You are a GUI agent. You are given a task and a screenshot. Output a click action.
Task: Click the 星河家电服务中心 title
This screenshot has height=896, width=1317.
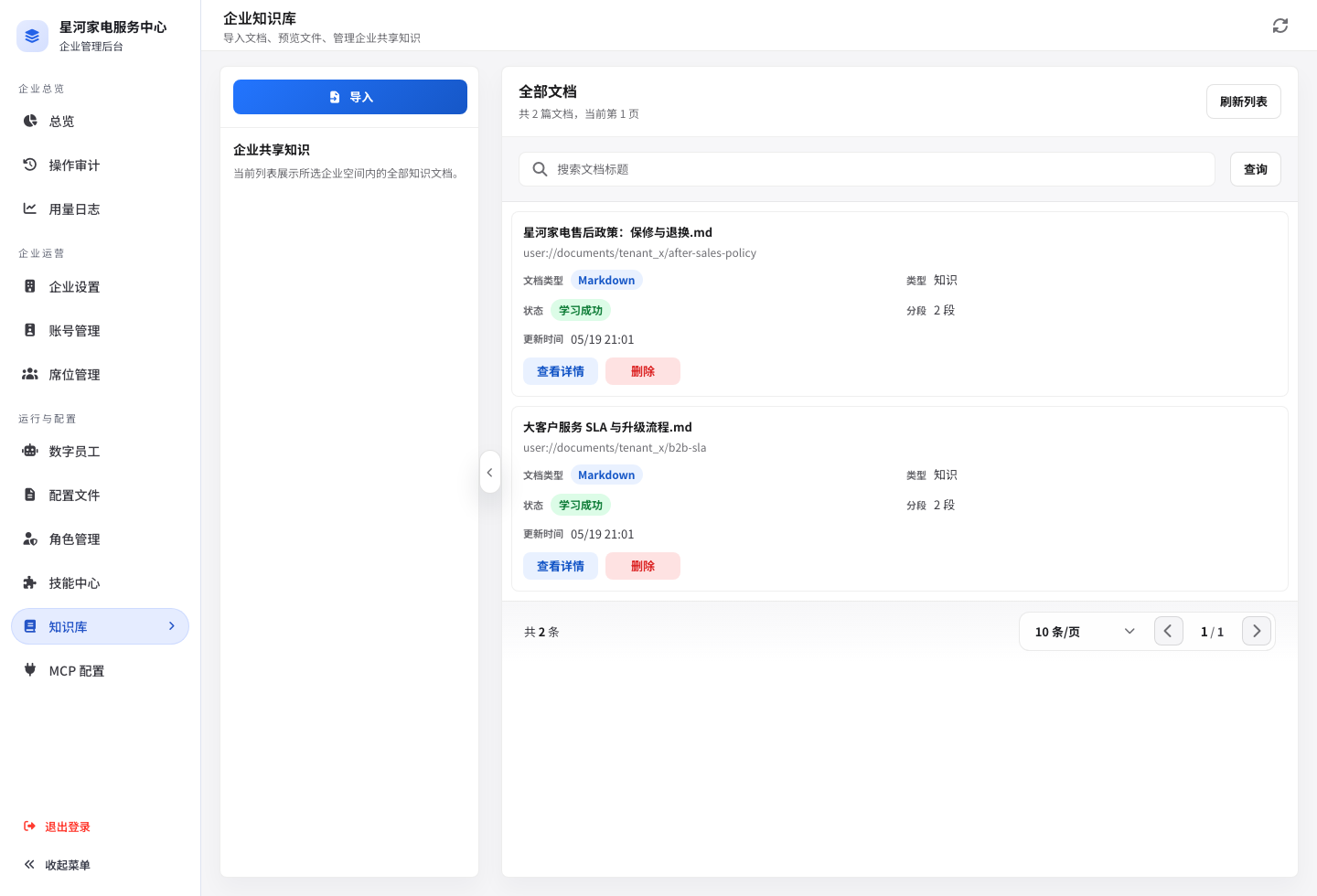pyautogui.click(x=113, y=27)
